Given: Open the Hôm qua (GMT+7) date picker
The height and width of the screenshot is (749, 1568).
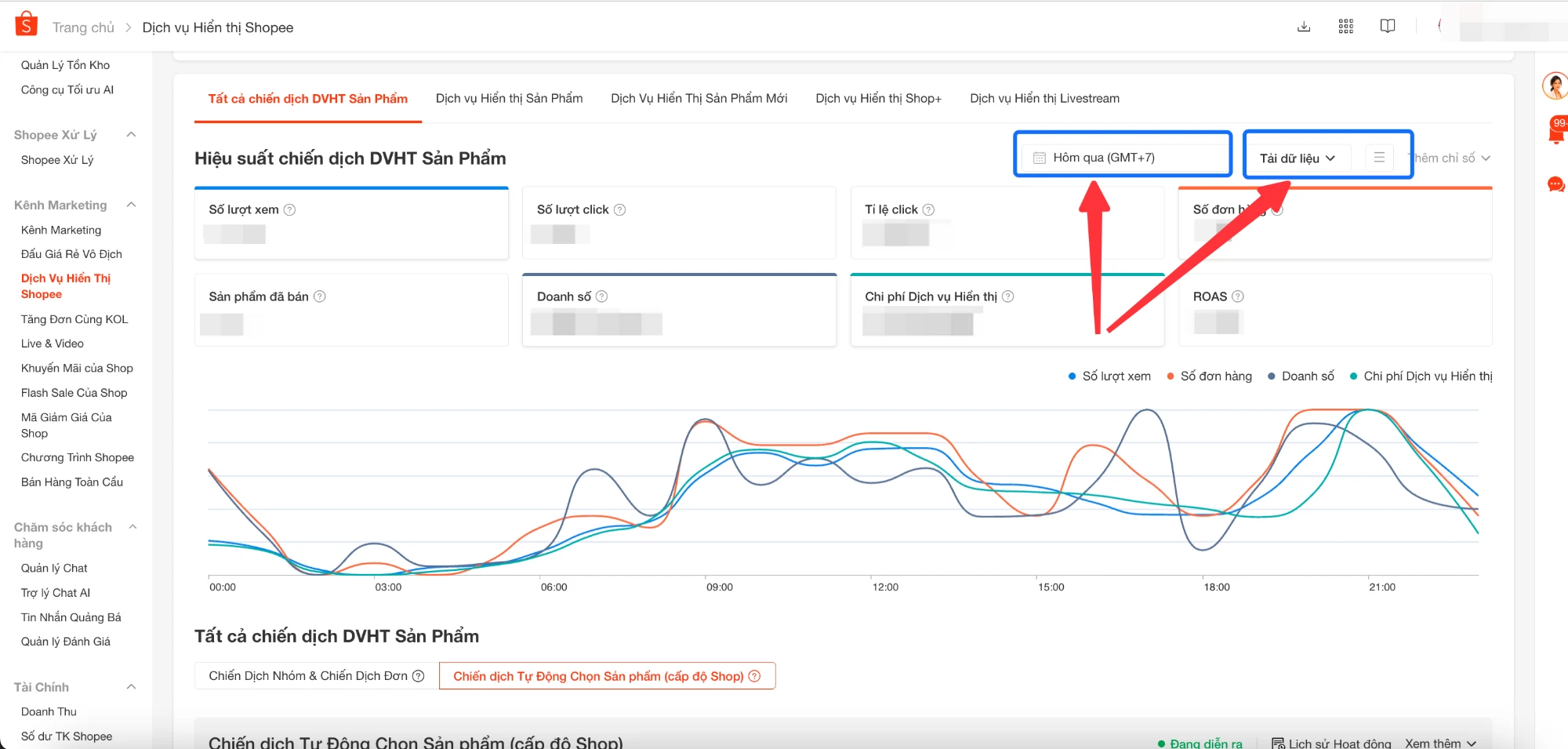Looking at the screenshot, I should click(x=1123, y=158).
